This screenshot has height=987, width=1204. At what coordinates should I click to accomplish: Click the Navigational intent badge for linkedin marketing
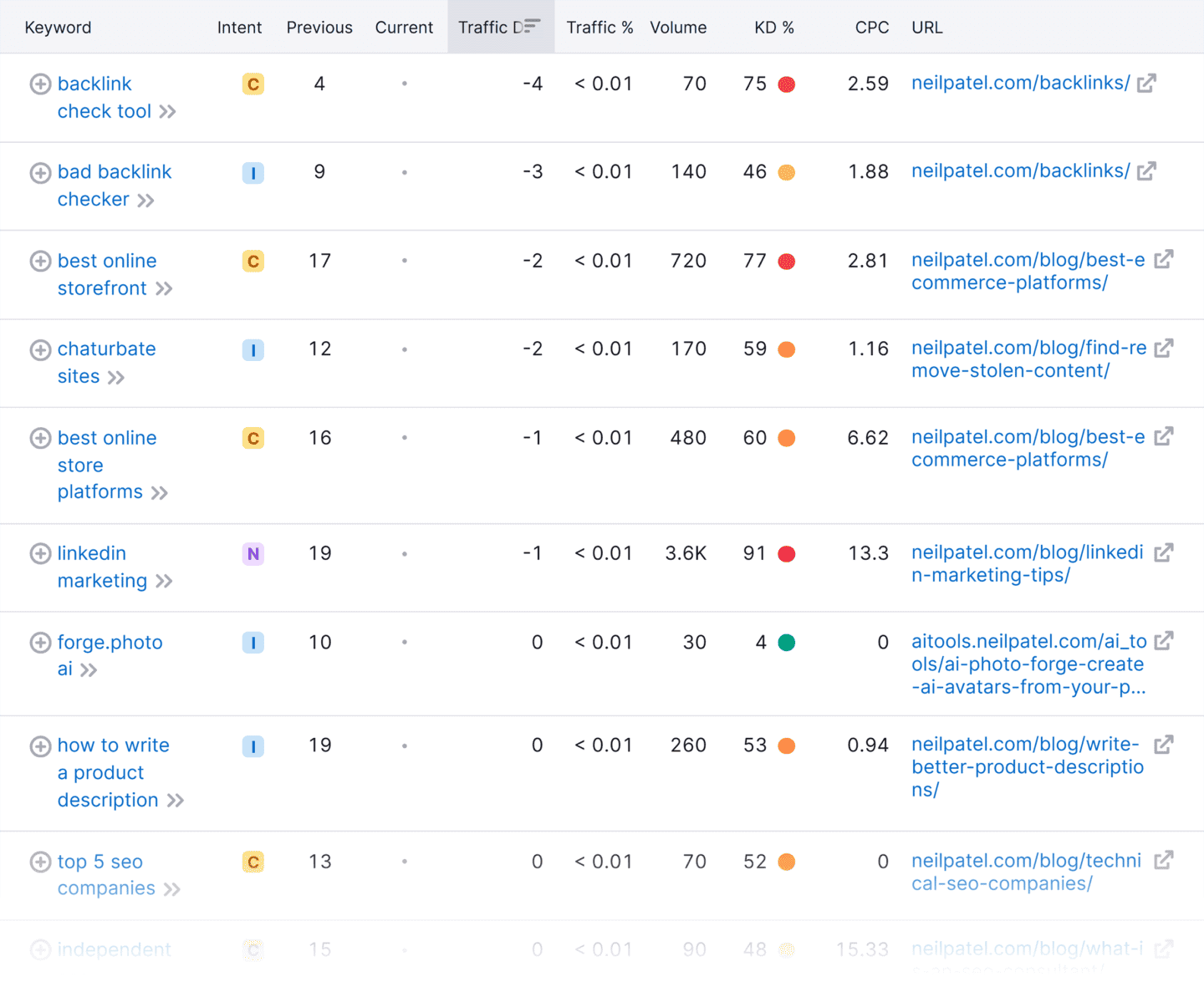click(x=253, y=553)
